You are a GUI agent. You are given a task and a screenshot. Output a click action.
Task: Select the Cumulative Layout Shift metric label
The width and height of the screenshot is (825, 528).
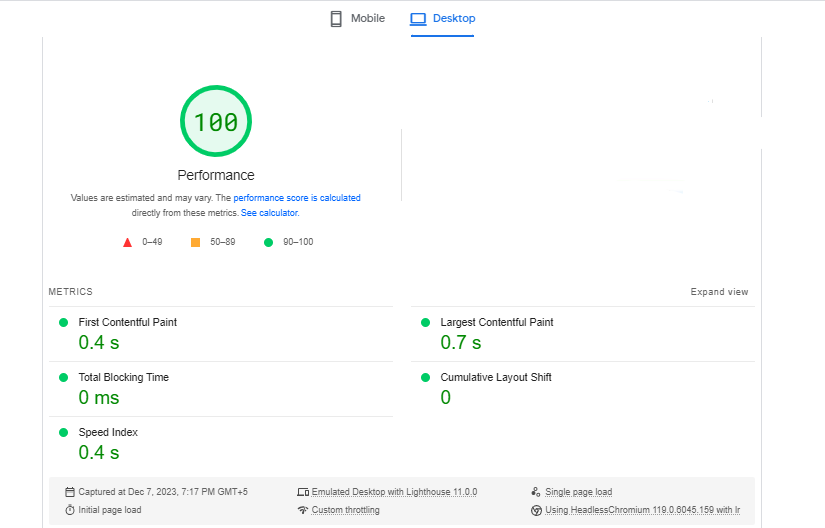click(495, 377)
